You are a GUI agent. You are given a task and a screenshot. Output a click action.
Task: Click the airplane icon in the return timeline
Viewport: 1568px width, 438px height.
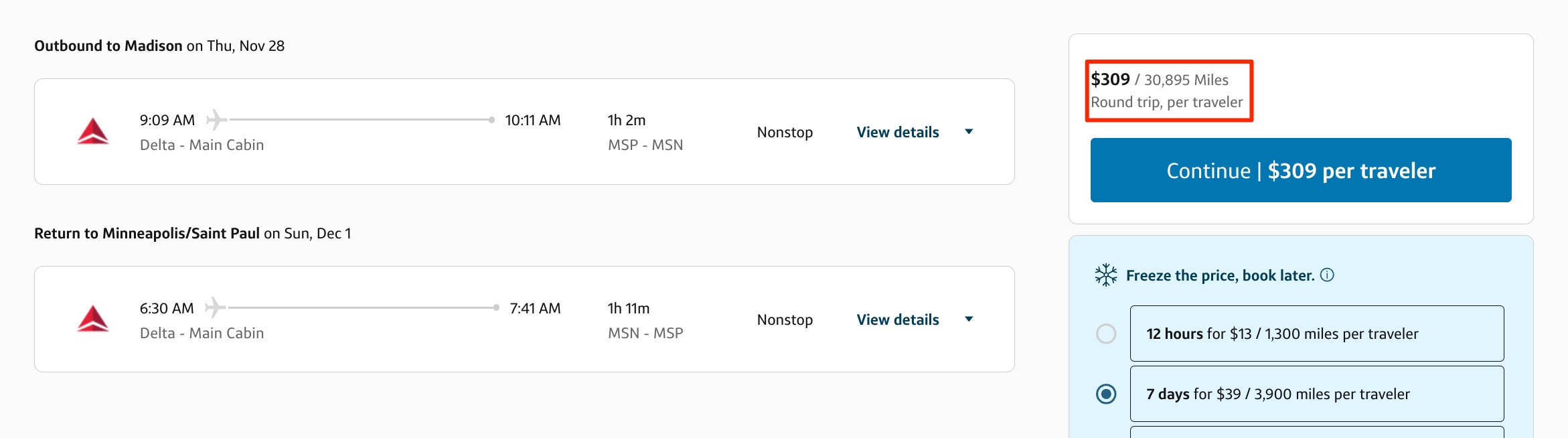[215, 307]
